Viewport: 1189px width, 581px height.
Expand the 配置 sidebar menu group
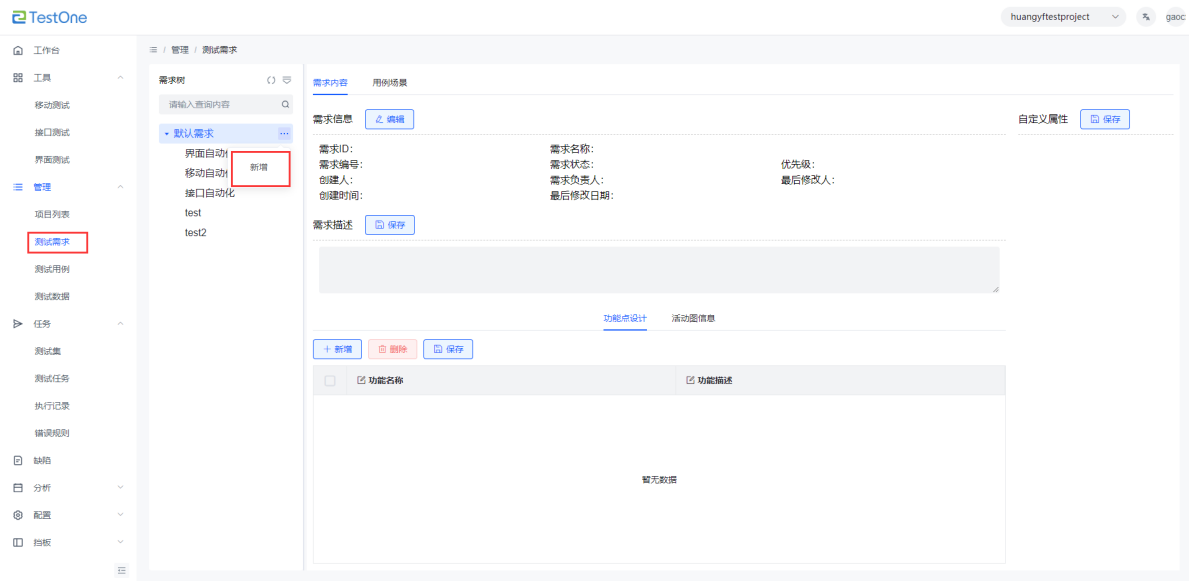coord(120,515)
